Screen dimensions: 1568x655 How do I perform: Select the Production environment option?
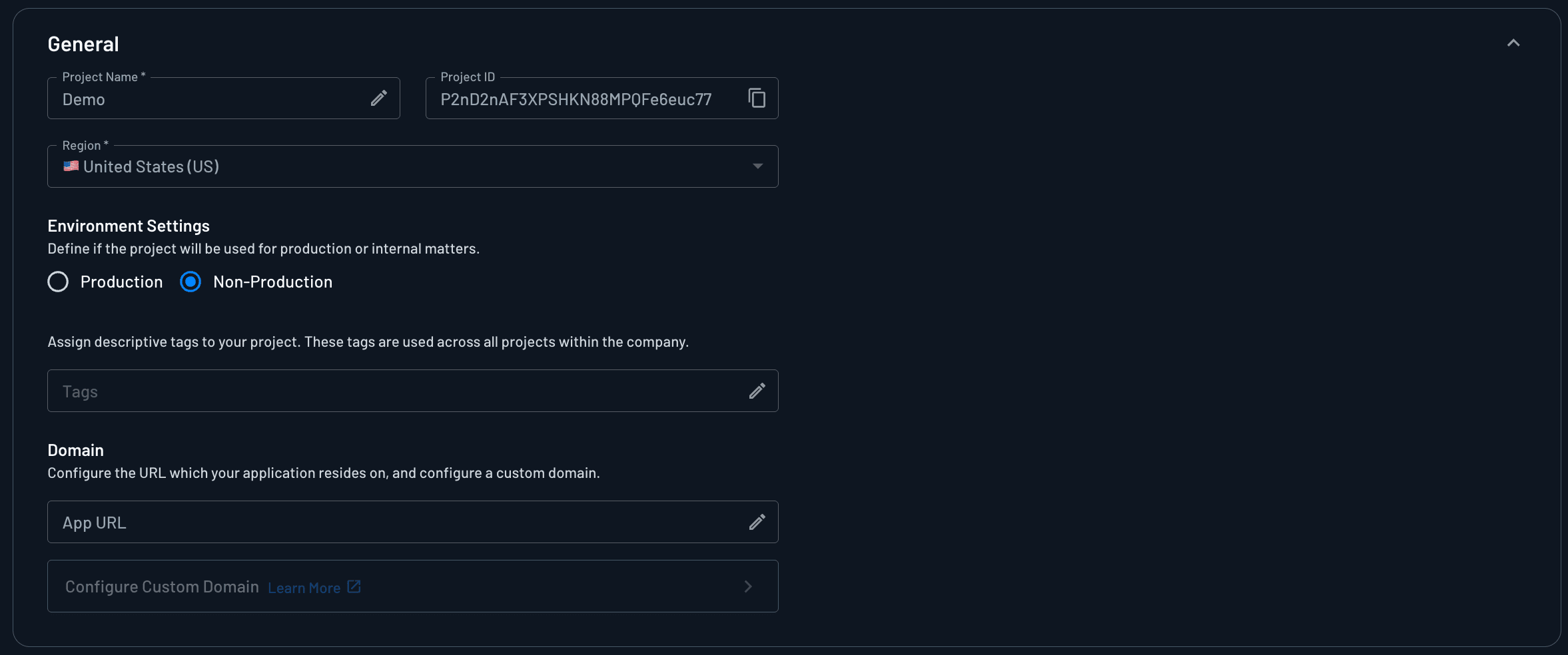pos(57,282)
